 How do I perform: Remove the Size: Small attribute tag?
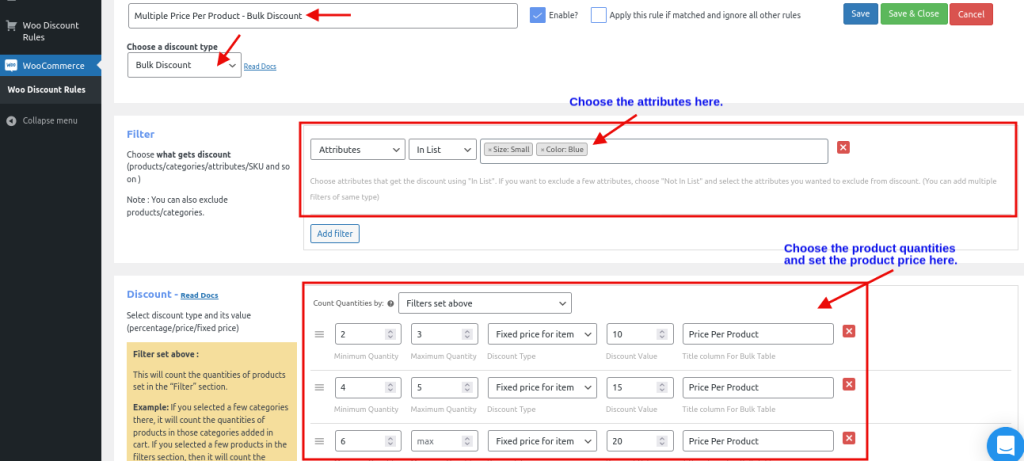490,150
